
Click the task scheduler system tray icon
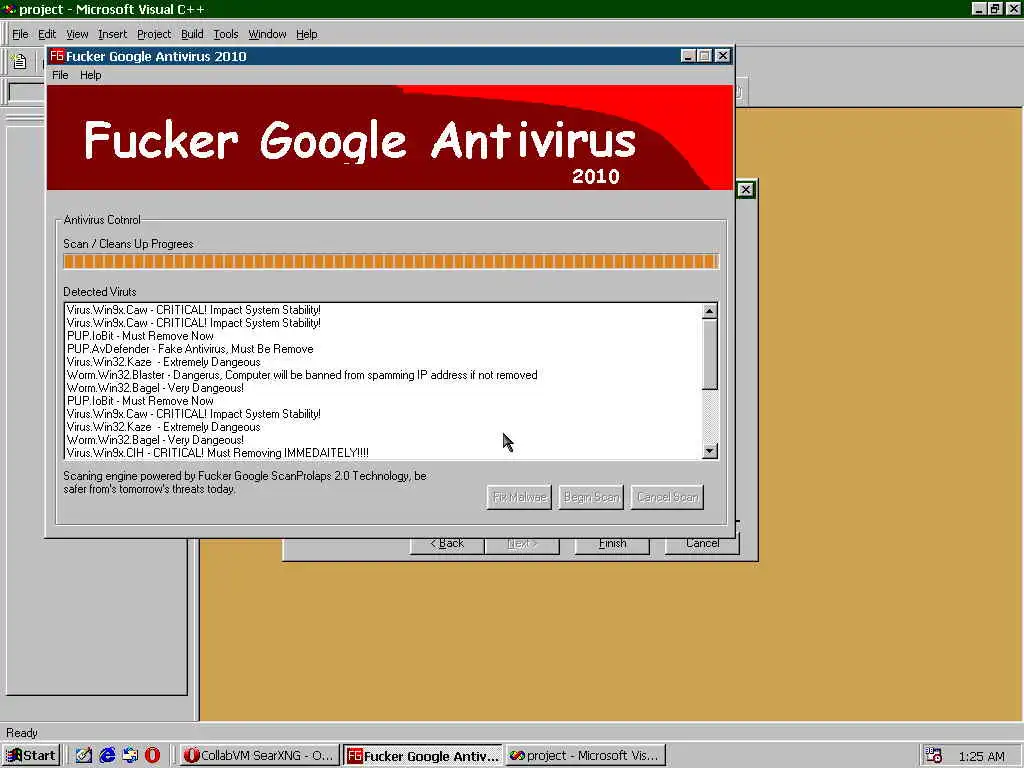(x=933, y=756)
